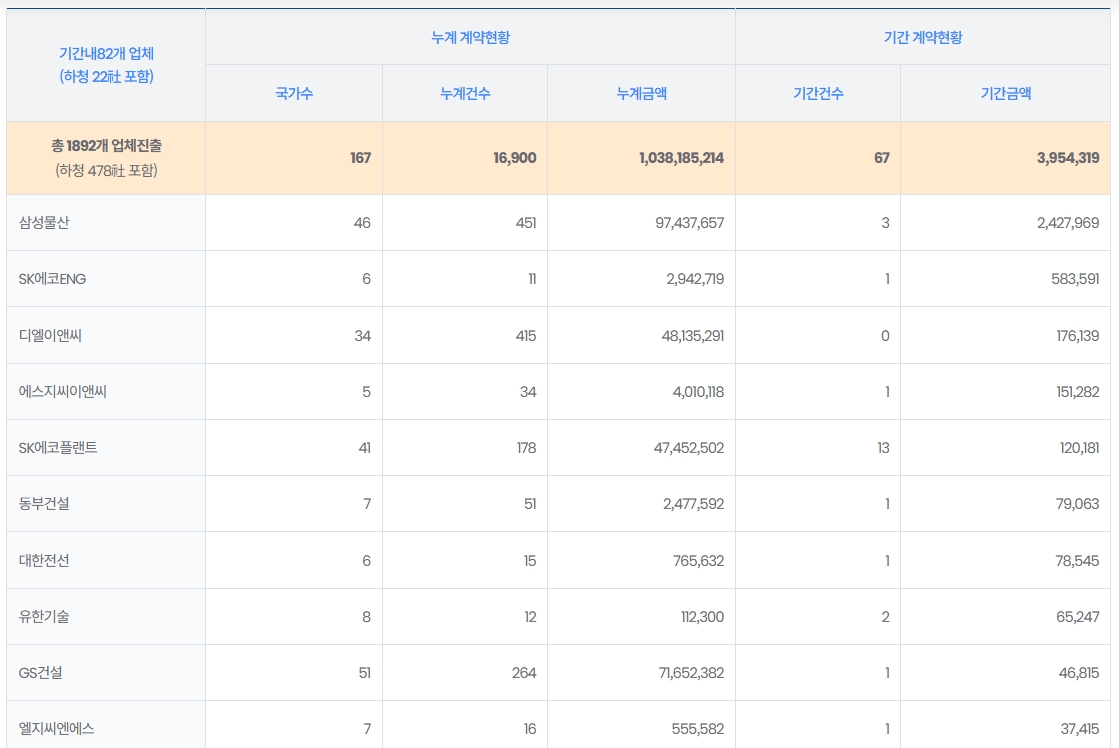1119x748 pixels.
Task: Click 에스지씨이앤씨 period amount 151,282
Action: pyautogui.click(x=1078, y=392)
